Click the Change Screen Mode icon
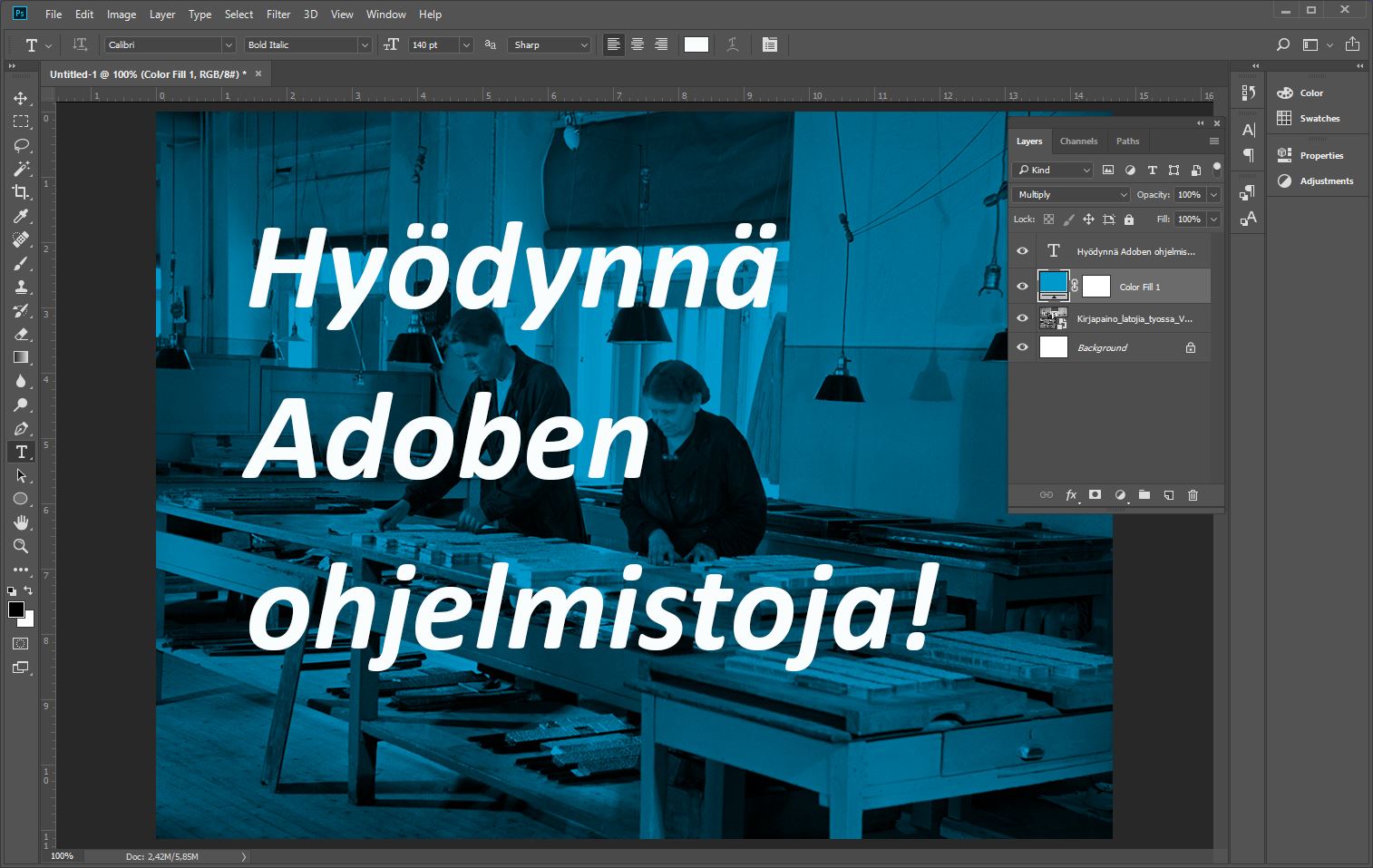Image resolution: width=1373 pixels, height=868 pixels. [21, 668]
